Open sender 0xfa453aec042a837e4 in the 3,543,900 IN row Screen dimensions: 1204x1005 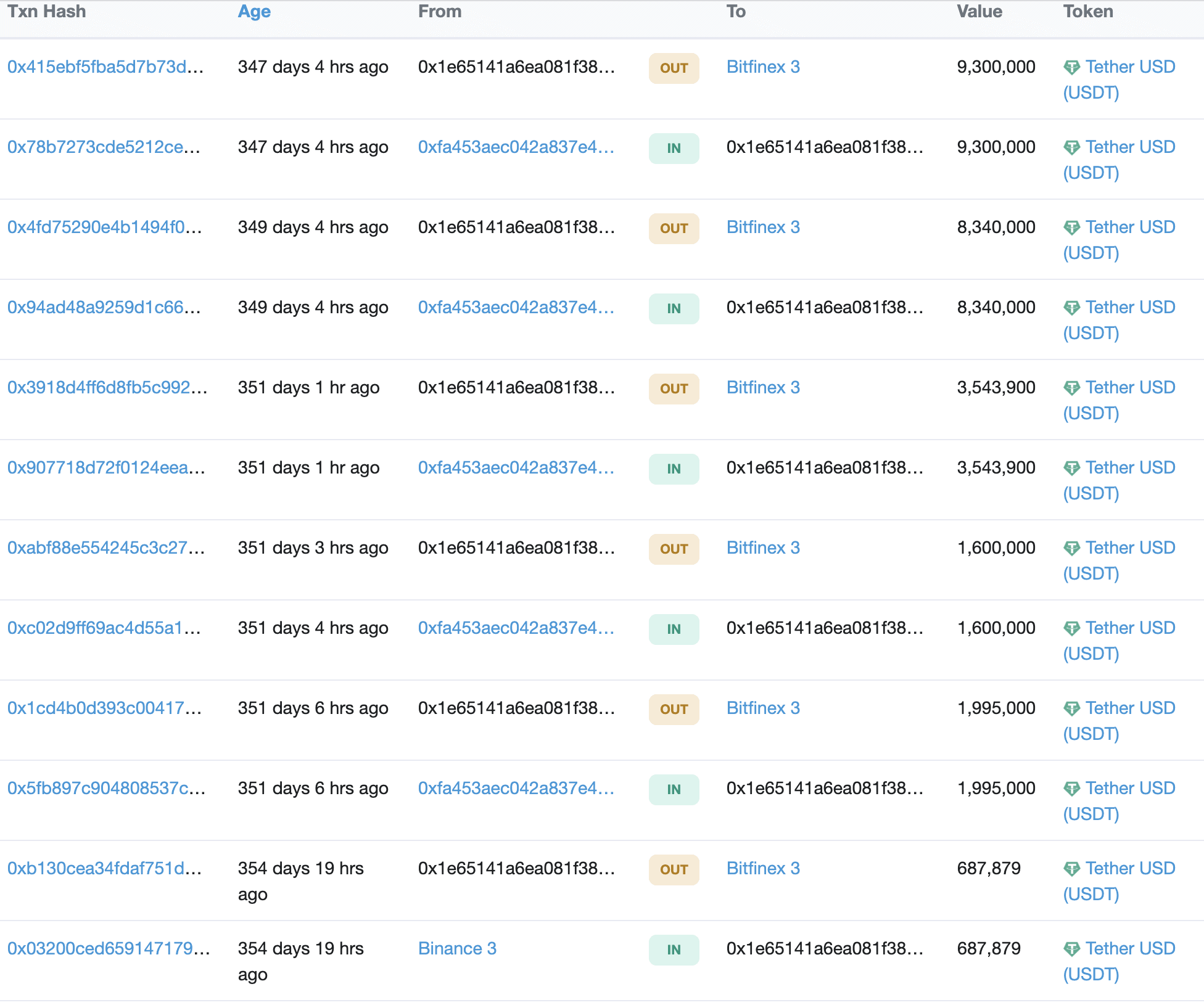[x=516, y=467]
